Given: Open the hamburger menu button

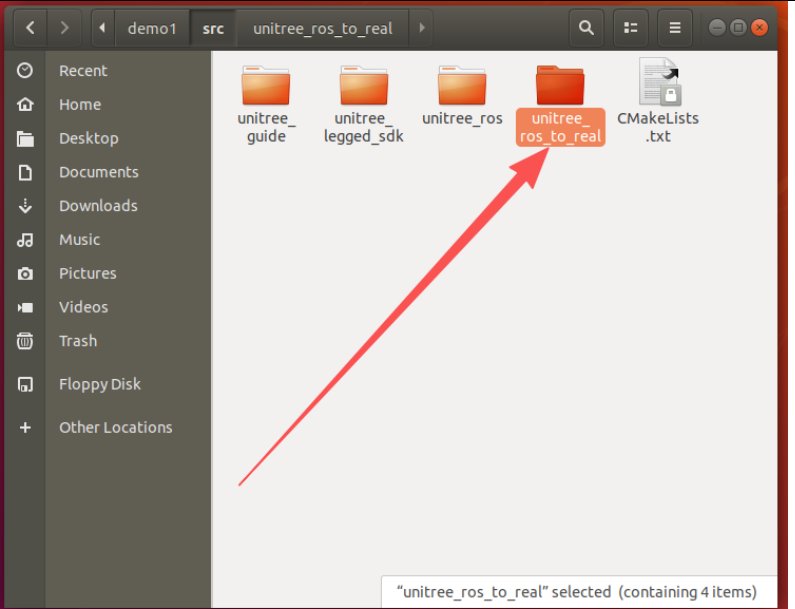Looking at the screenshot, I should (x=675, y=28).
